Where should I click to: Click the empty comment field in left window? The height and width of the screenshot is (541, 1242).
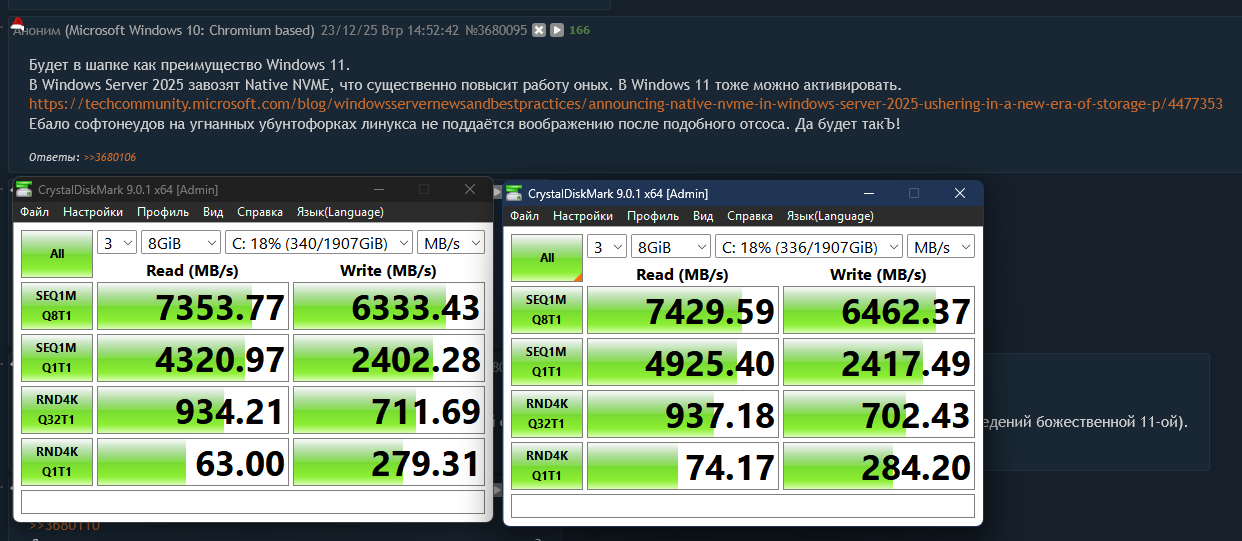tap(253, 501)
